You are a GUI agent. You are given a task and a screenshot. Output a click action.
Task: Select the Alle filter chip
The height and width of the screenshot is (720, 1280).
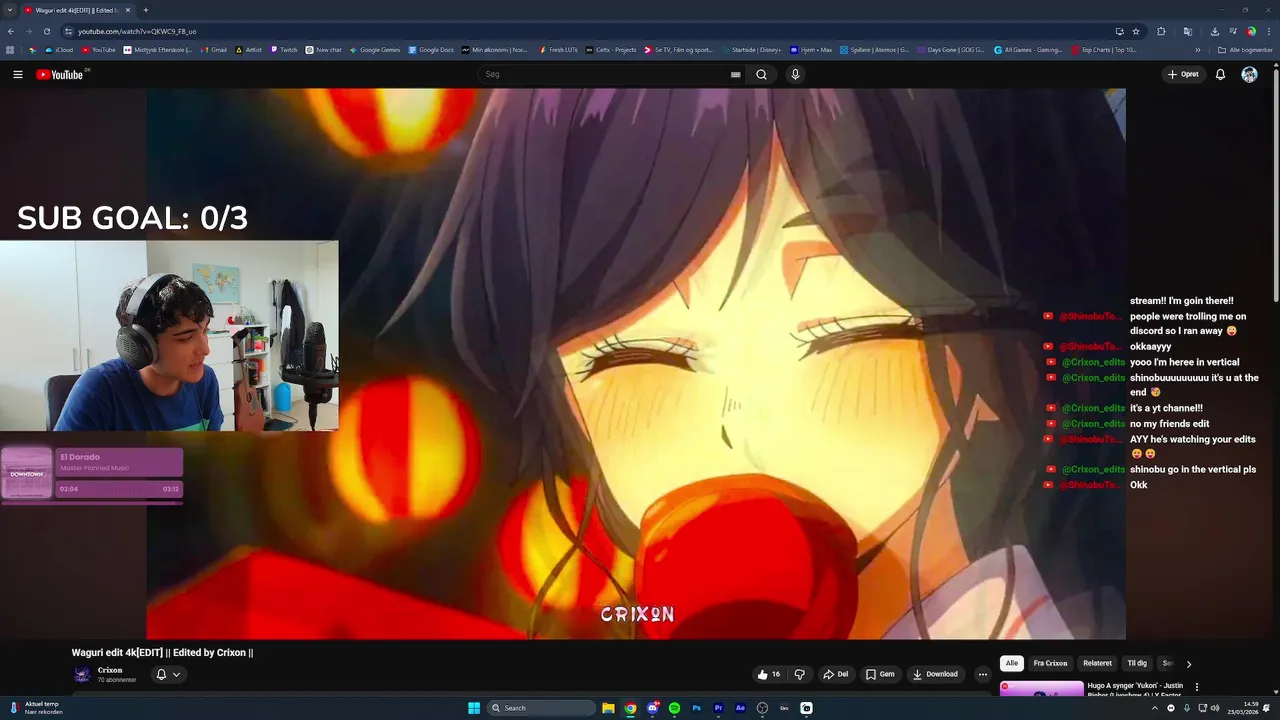coord(1012,663)
